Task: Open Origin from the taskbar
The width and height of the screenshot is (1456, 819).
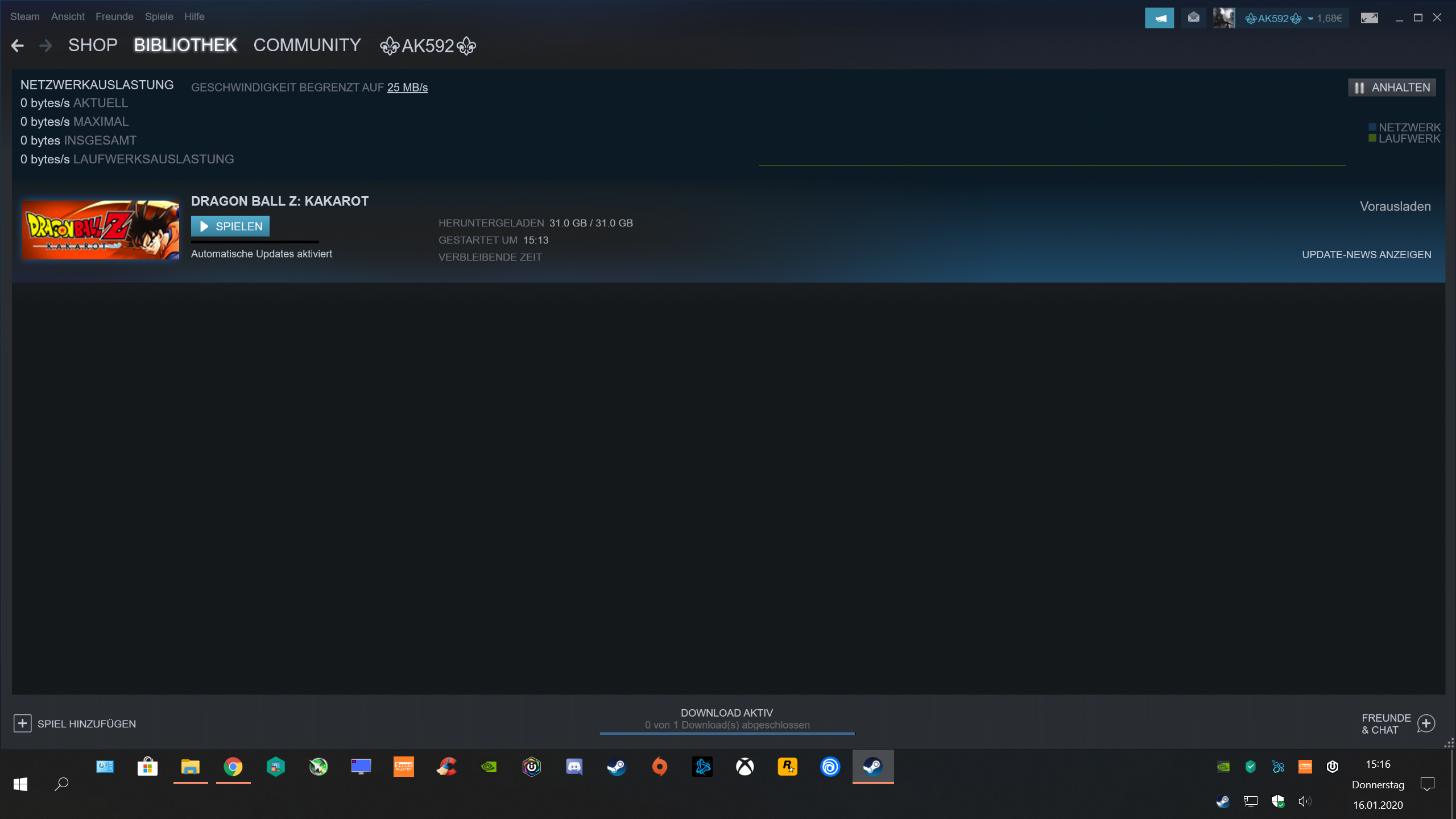Action: (x=659, y=767)
